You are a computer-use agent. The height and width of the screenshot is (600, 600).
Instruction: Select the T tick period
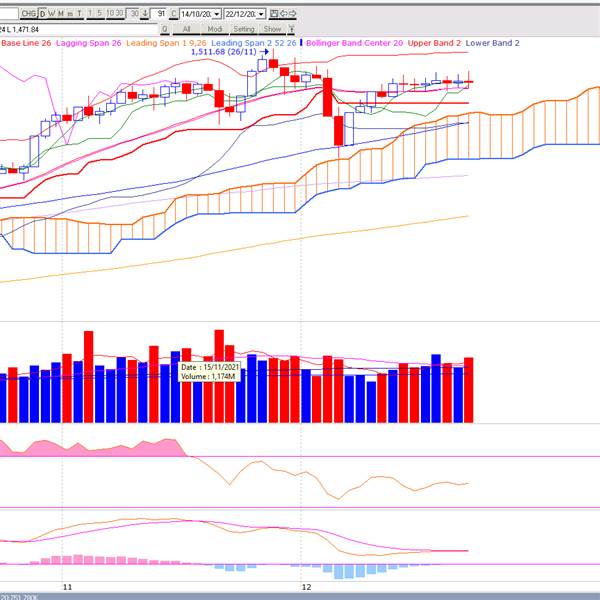pos(79,13)
